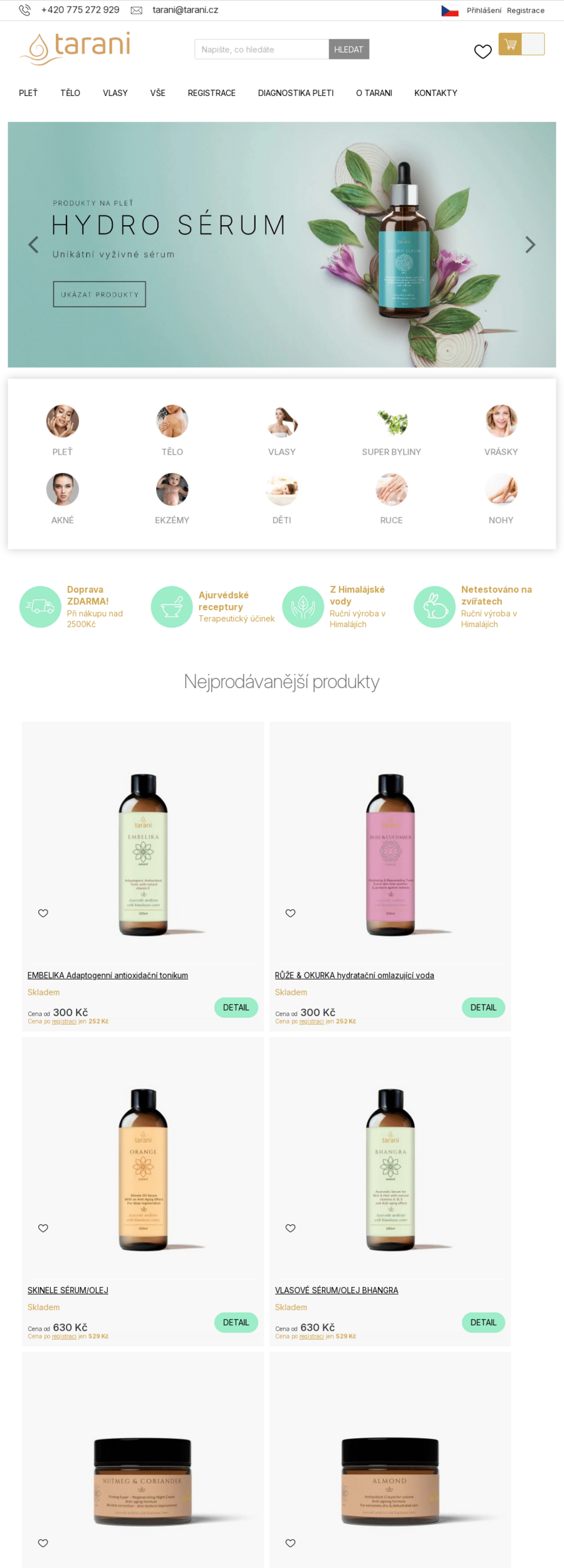The image size is (564, 1568).
Task: Open the DIAGNOSTIKA PLETI menu item
Action: [296, 93]
